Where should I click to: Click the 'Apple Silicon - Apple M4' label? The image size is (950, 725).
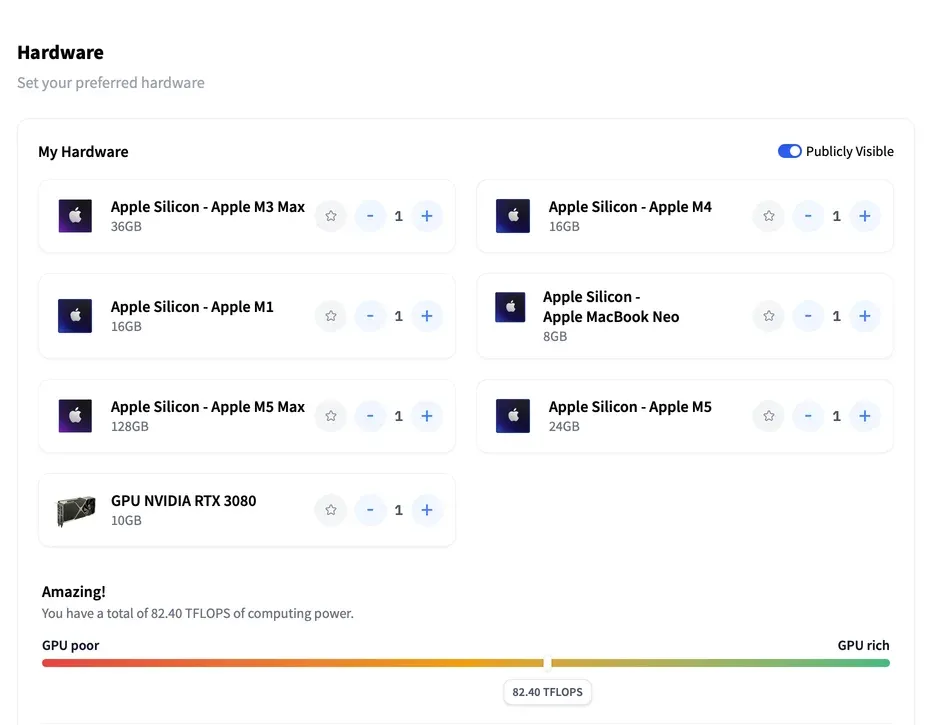point(630,207)
